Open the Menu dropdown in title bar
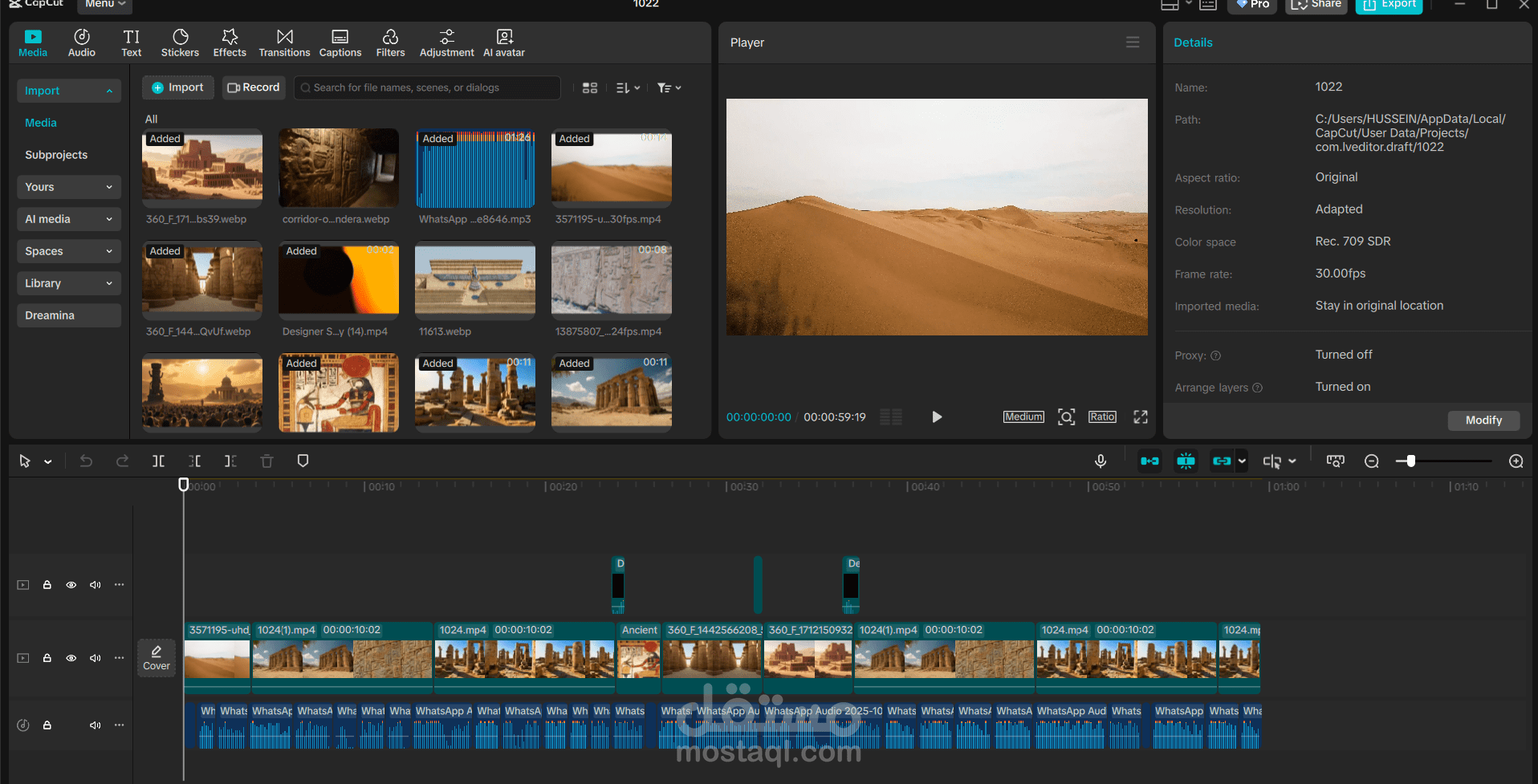The height and width of the screenshot is (784, 1538). coord(105,5)
